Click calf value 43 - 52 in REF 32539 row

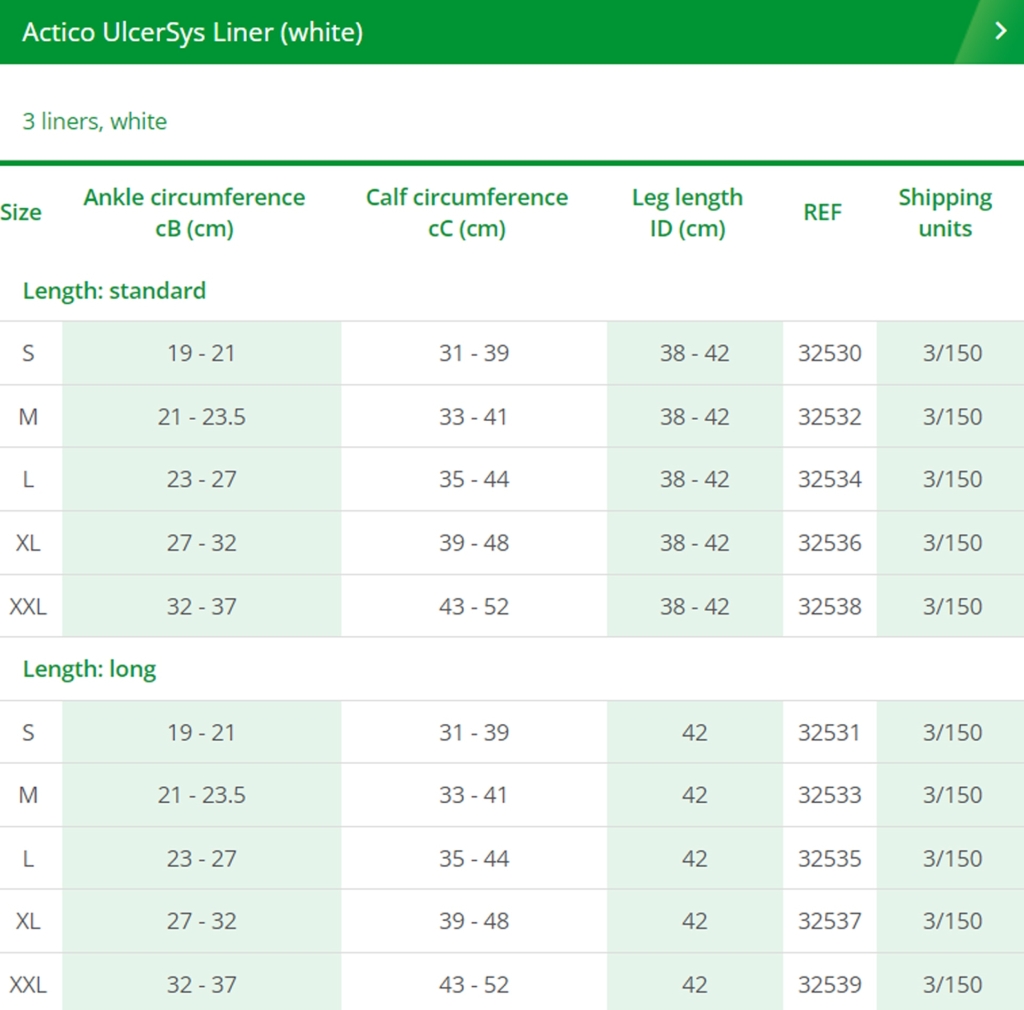pos(473,985)
